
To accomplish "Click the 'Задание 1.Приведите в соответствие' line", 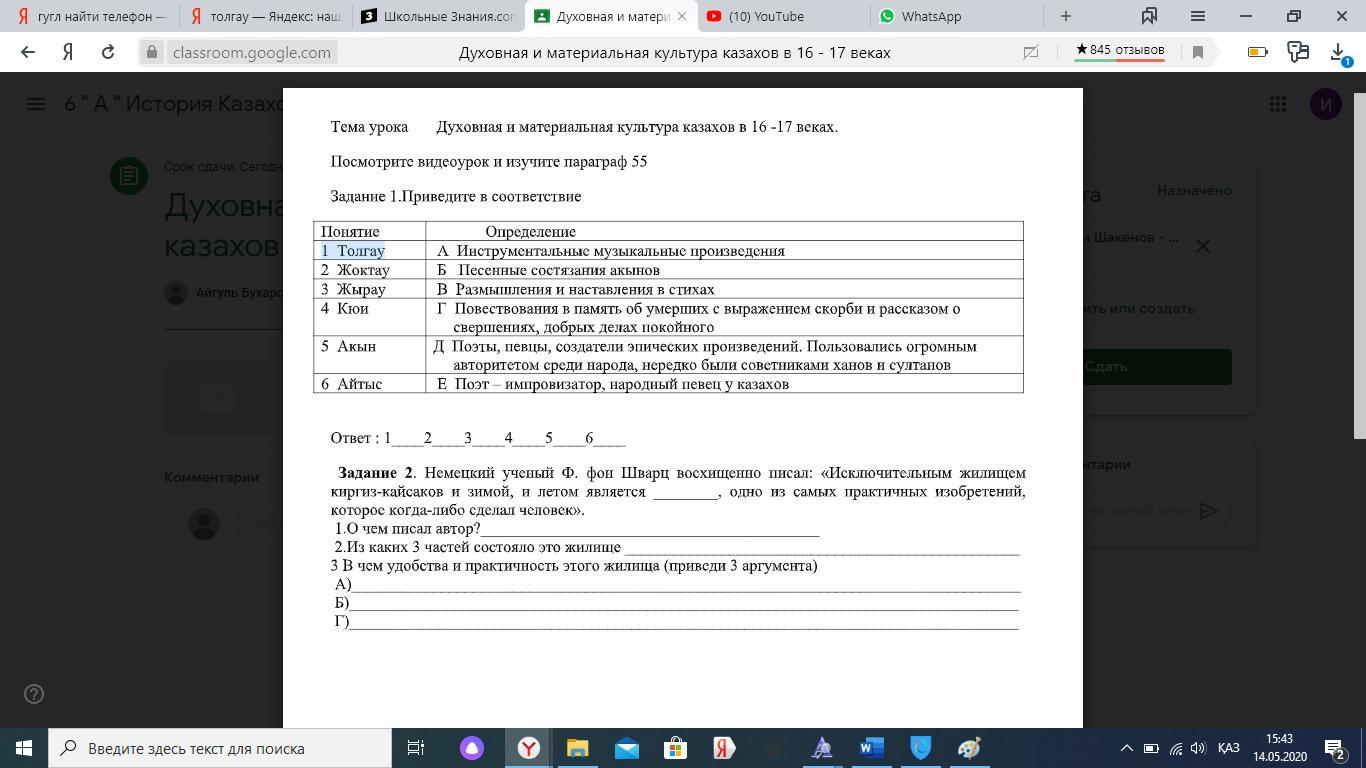I will [456, 196].
